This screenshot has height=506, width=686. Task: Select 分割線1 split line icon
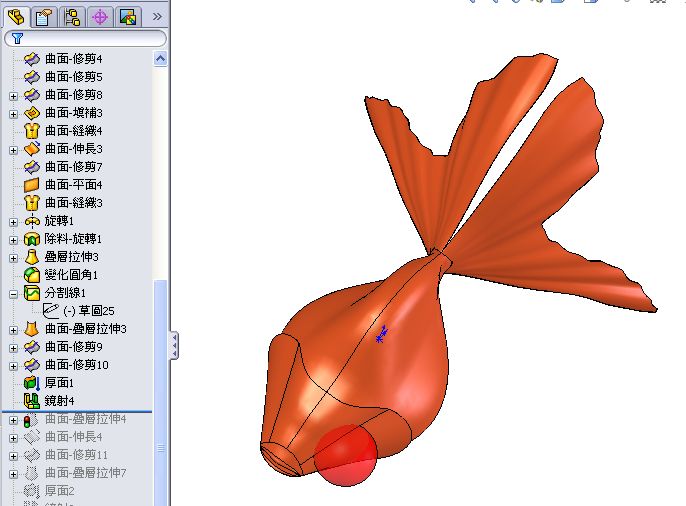pyautogui.click(x=32, y=293)
